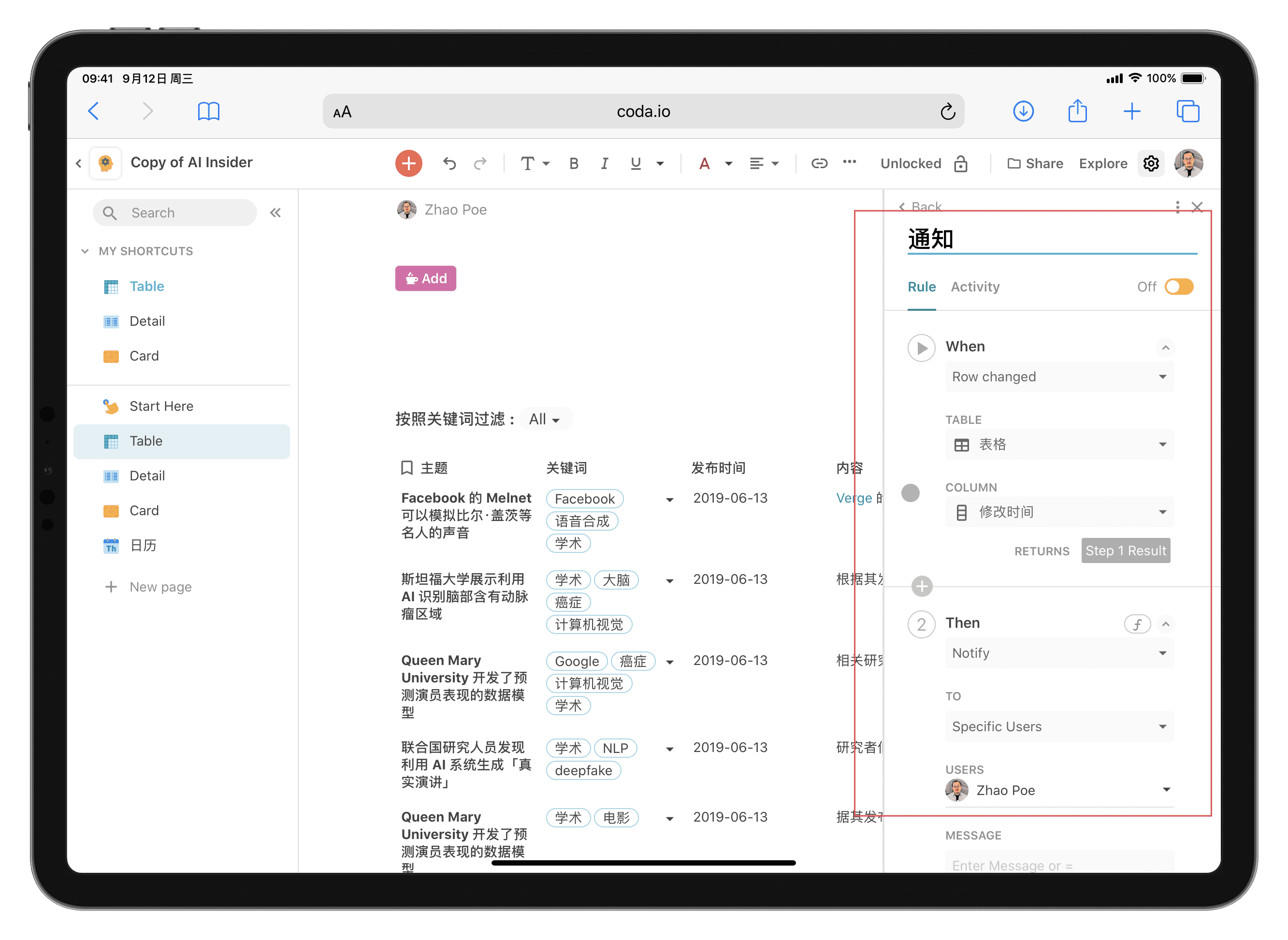Open doc settings gear icon

(1151, 164)
